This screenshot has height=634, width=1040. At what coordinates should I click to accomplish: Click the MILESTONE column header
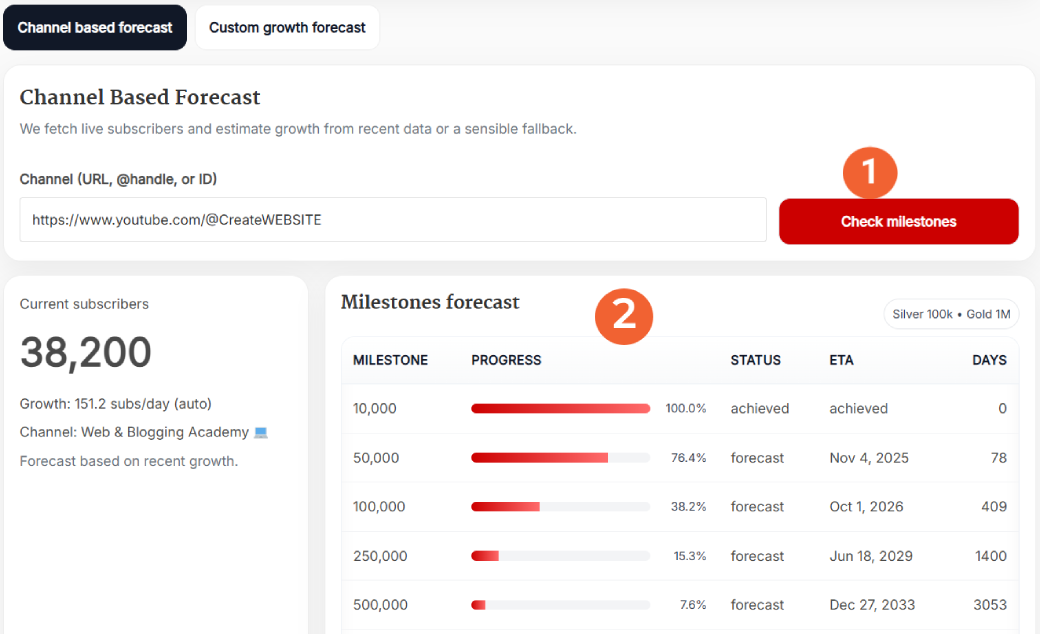point(390,360)
